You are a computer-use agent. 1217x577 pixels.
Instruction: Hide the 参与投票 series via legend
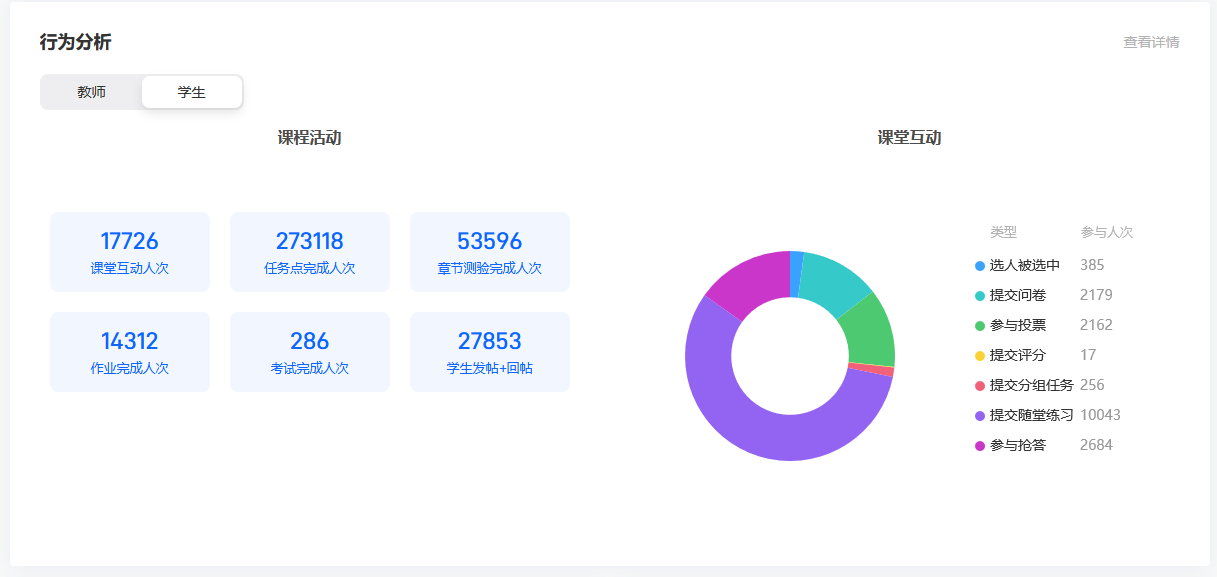[1017, 325]
